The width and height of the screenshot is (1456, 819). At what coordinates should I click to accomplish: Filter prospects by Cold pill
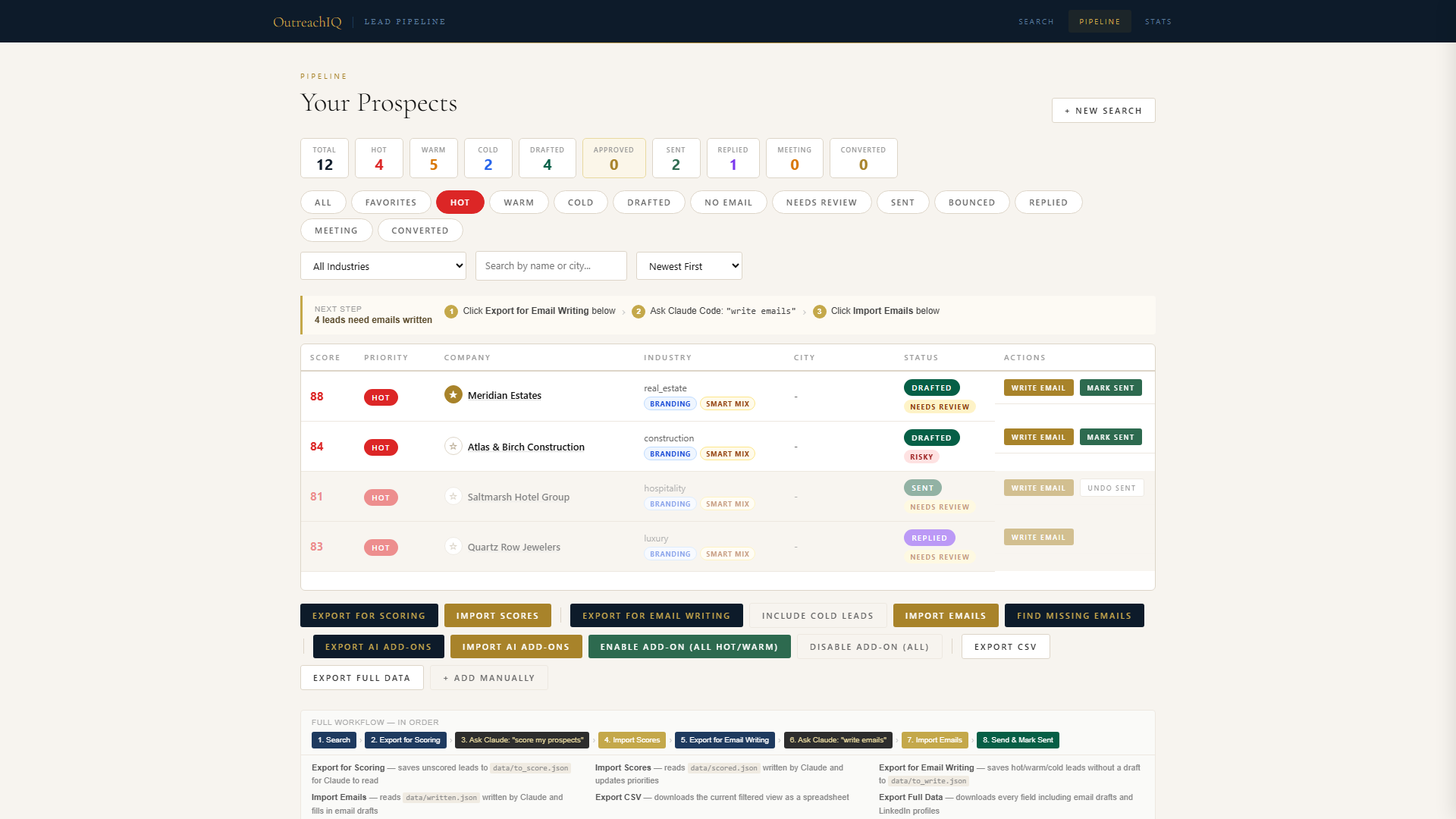pyautogui.click(x=580, y=202)
